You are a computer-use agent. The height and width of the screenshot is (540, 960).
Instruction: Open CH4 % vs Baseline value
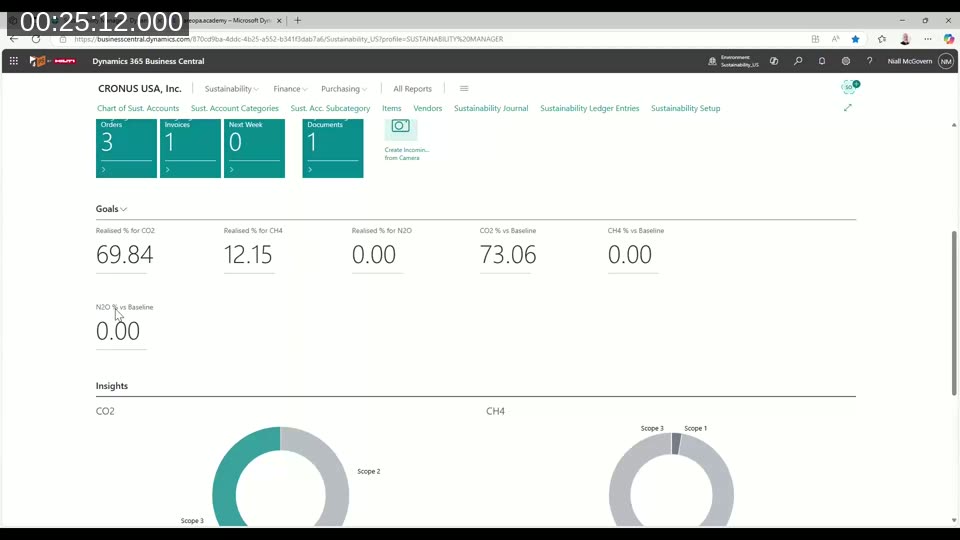pos(629,255)
